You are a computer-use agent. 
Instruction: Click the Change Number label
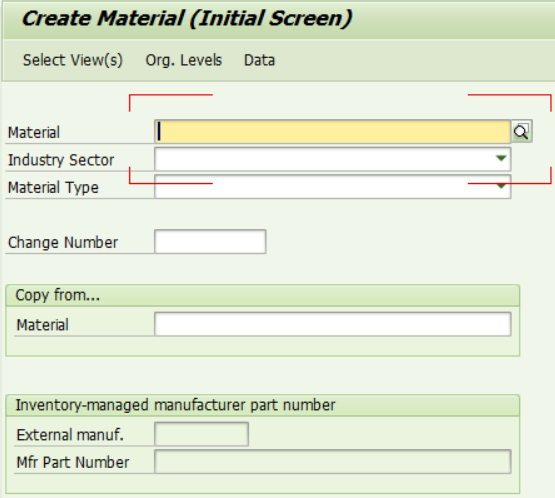tap(63, 243)
